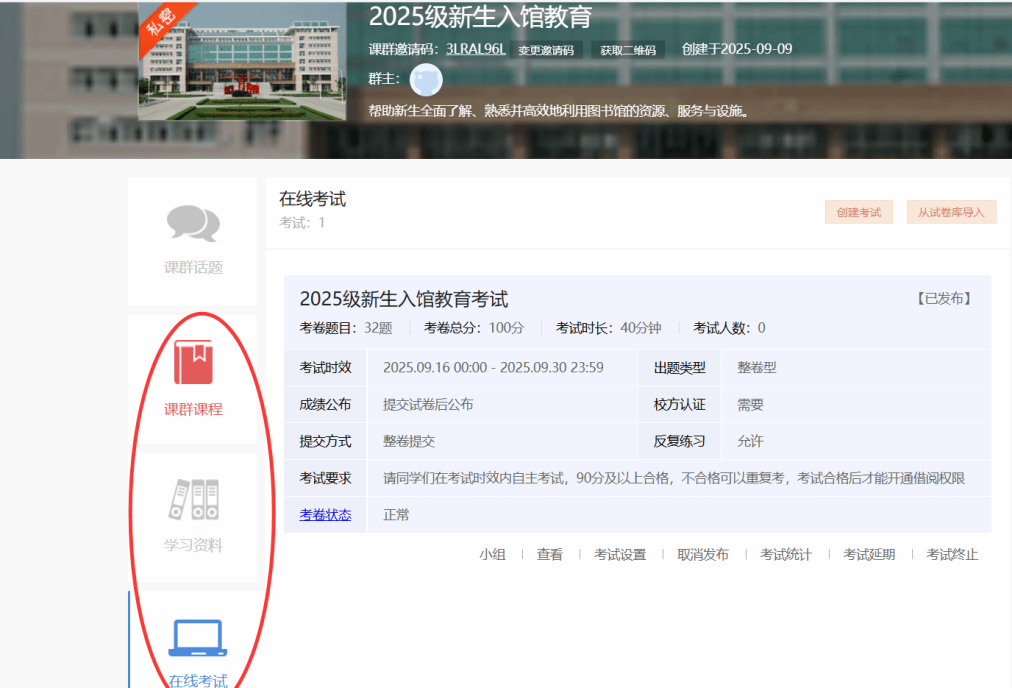Click the invitation code 3LRAL96L
This screenshot has height=688, width=1012.
[x=476, y=48]
